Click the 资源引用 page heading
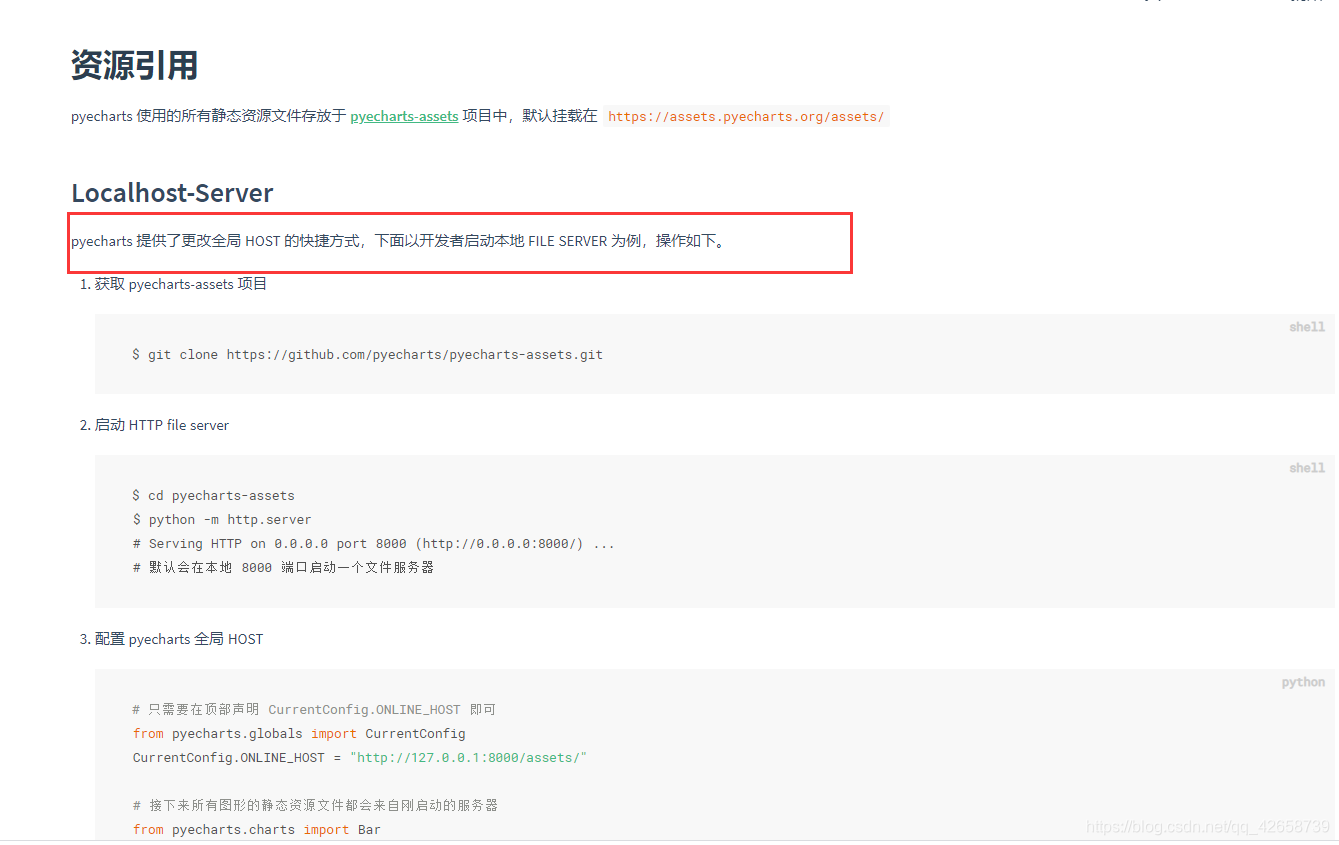 click(x=134, y=66)
